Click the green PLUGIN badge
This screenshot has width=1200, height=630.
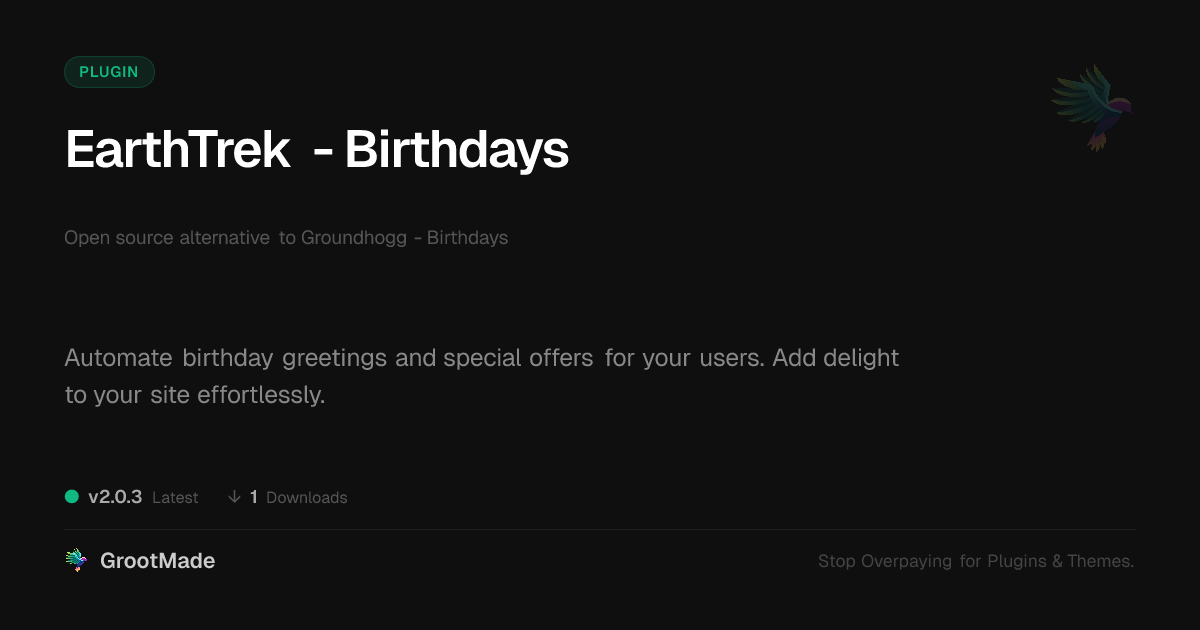[109, 72]
